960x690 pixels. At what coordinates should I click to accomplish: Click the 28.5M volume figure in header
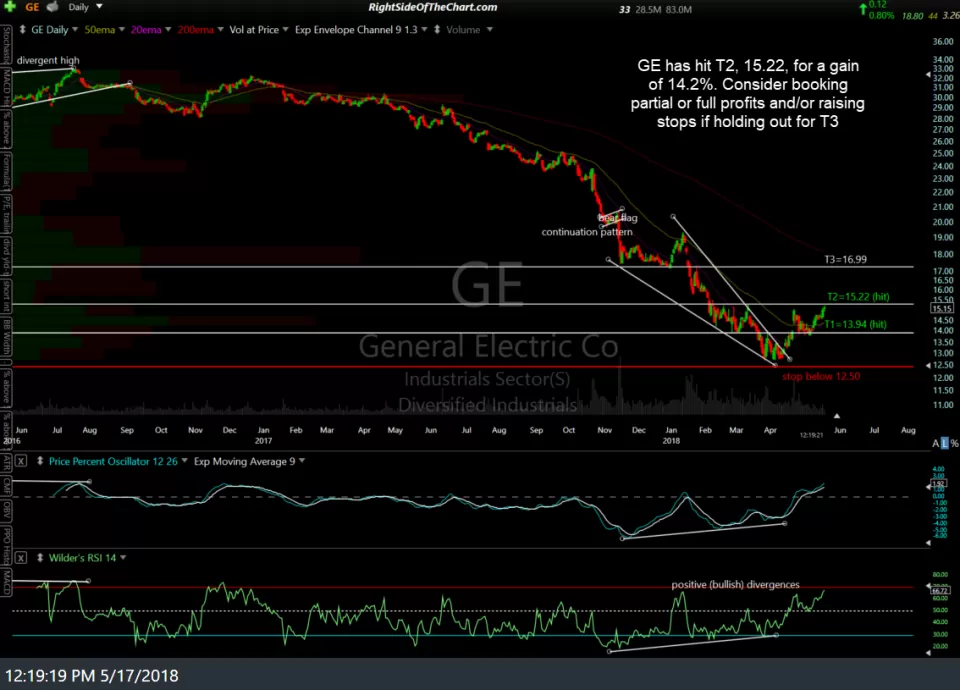647,9
